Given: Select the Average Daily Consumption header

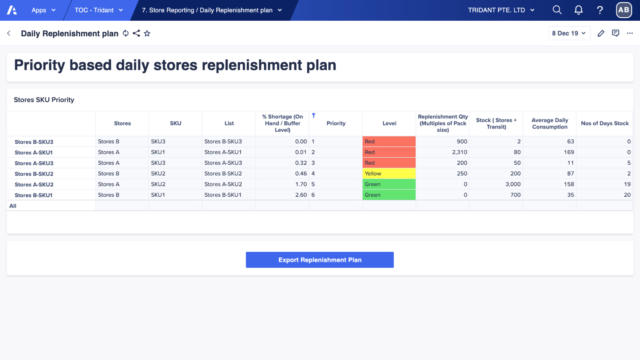Looking at the screenshot, I should point(549,123).
